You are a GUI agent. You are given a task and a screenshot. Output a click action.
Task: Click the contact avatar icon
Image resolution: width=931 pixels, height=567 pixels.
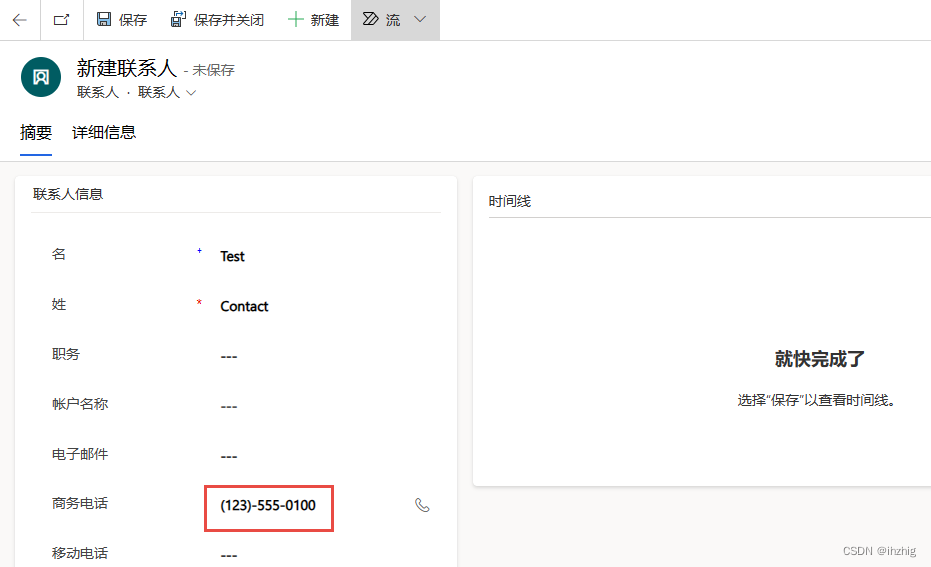click(41, 77)
